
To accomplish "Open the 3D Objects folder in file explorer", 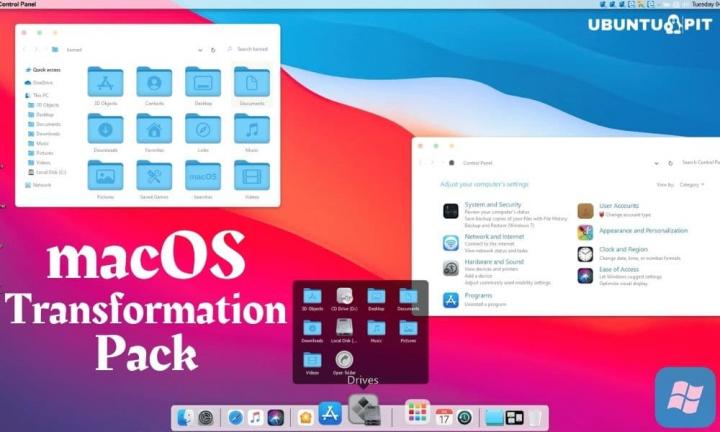I will pyautogui.click(x=106, y=82).
